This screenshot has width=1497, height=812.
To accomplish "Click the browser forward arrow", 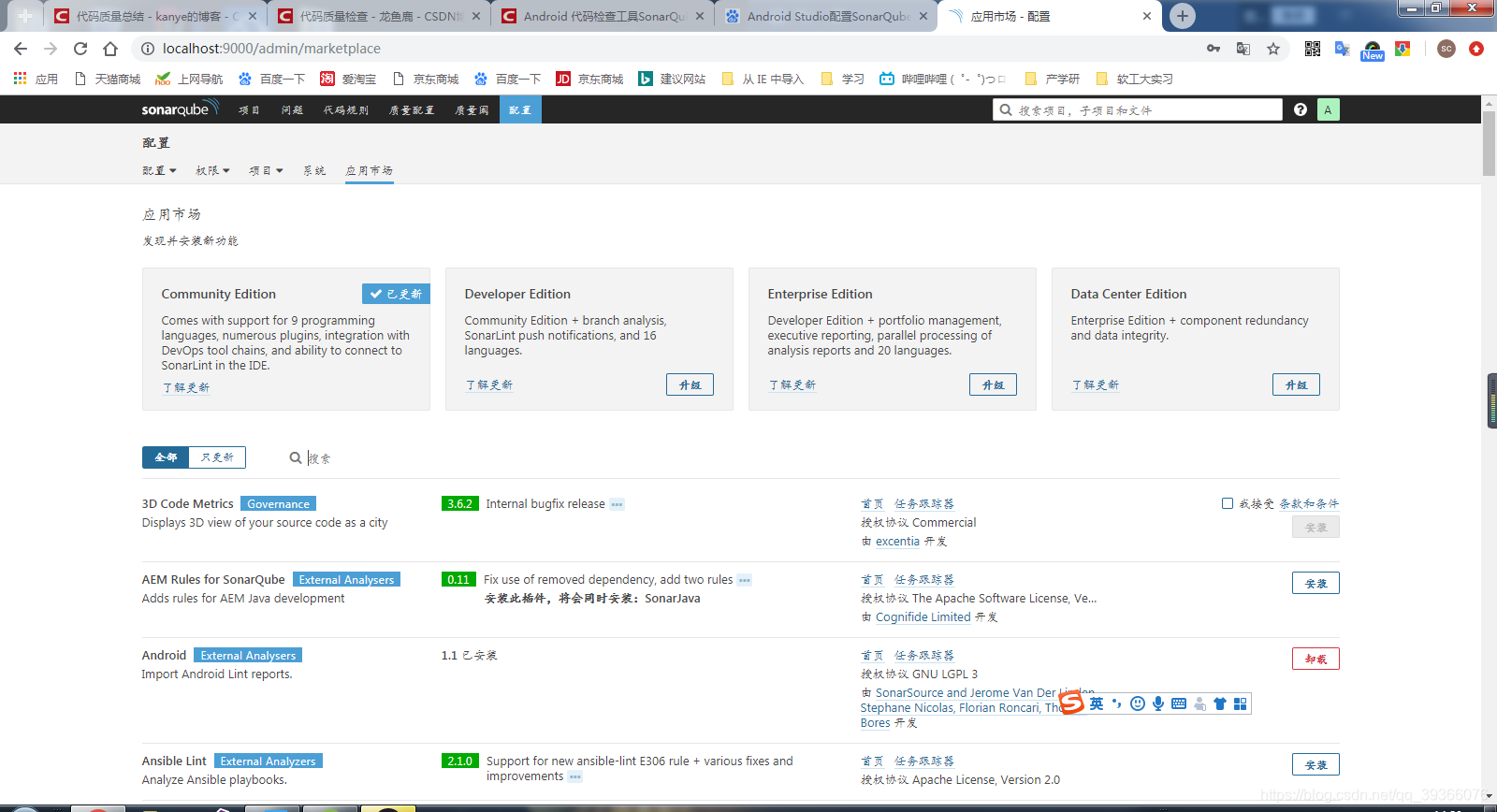I will coord(51,49).
